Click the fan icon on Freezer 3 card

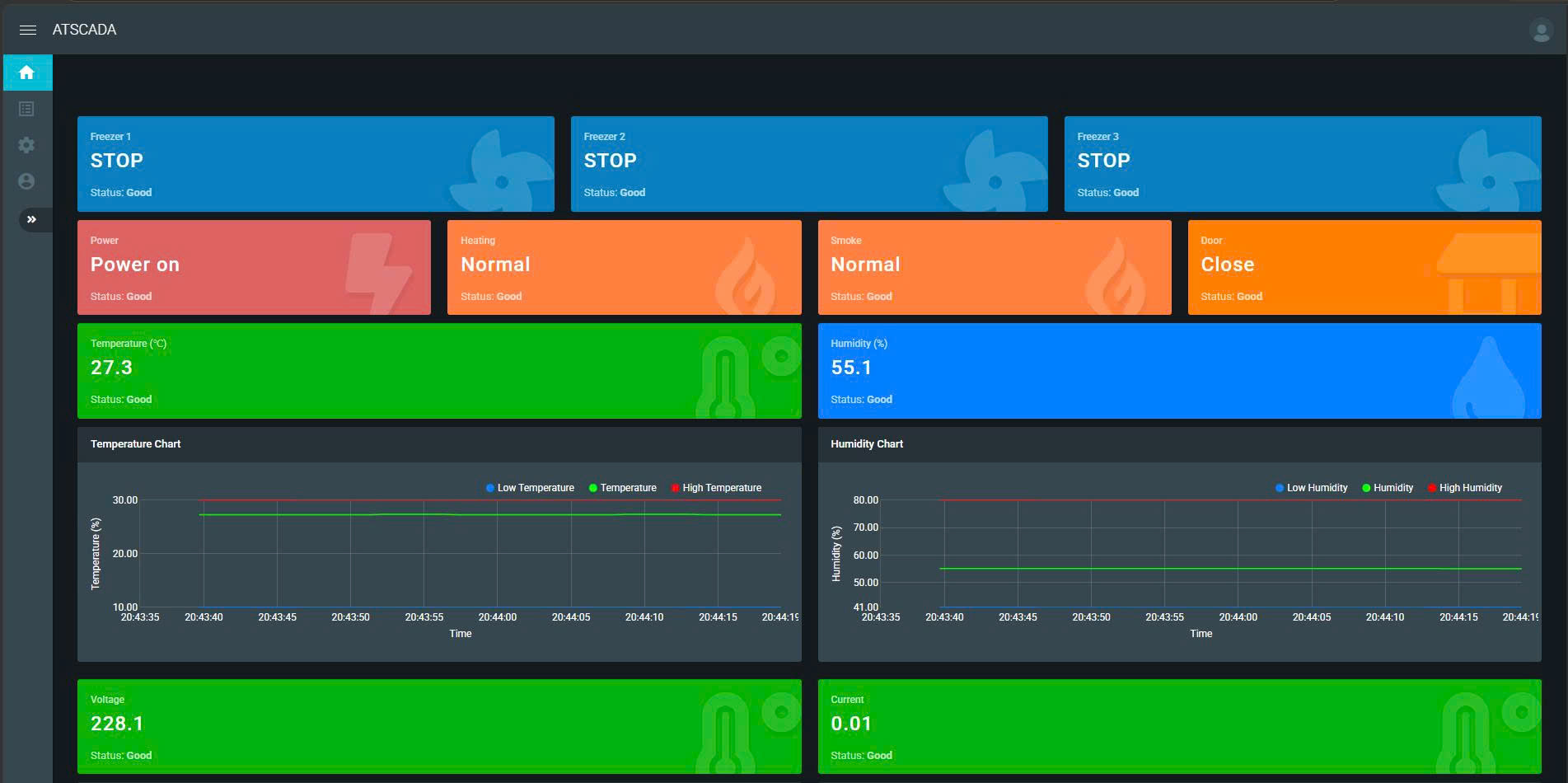pos(1488,171)
